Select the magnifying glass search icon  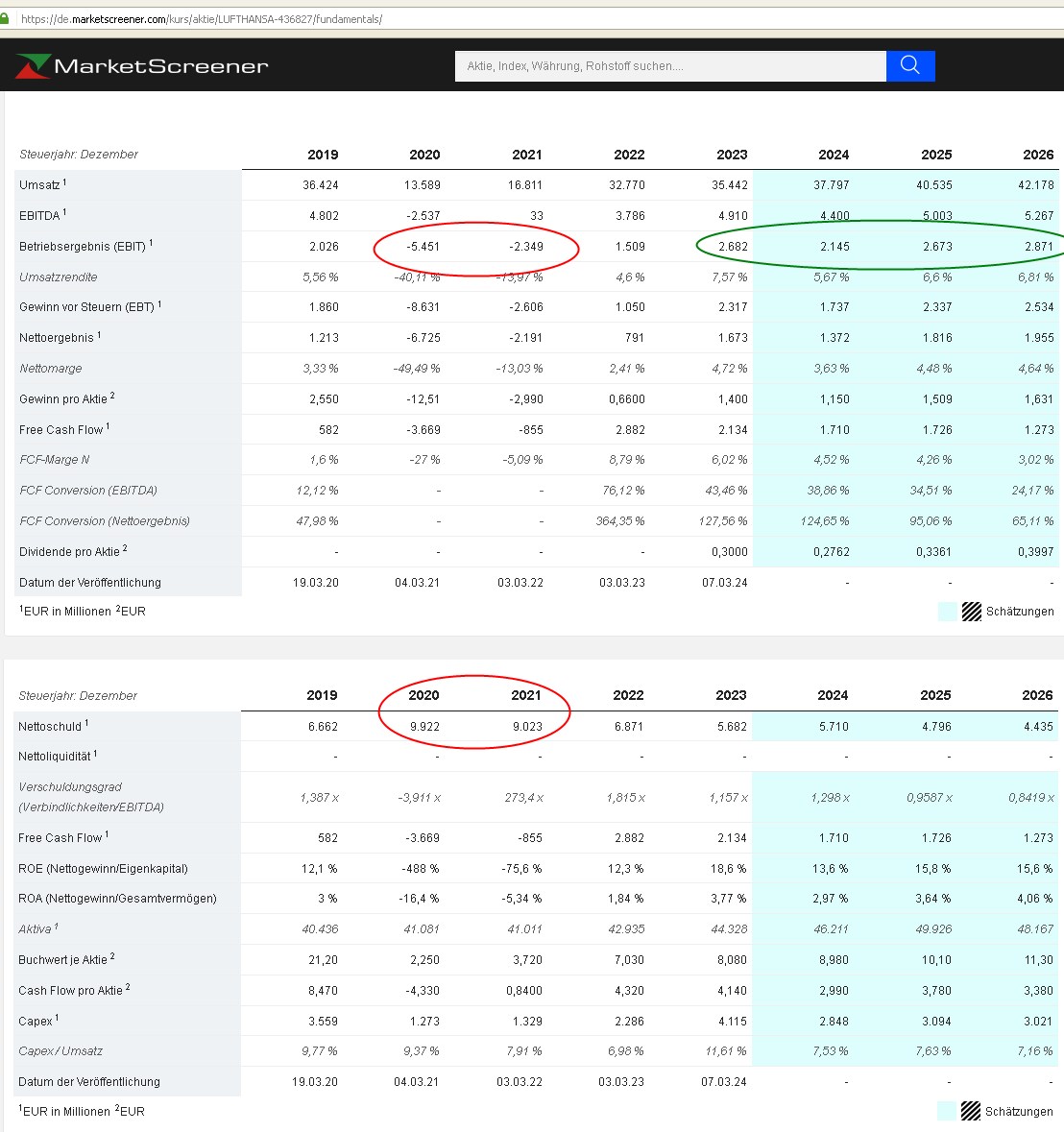point(908,65)
